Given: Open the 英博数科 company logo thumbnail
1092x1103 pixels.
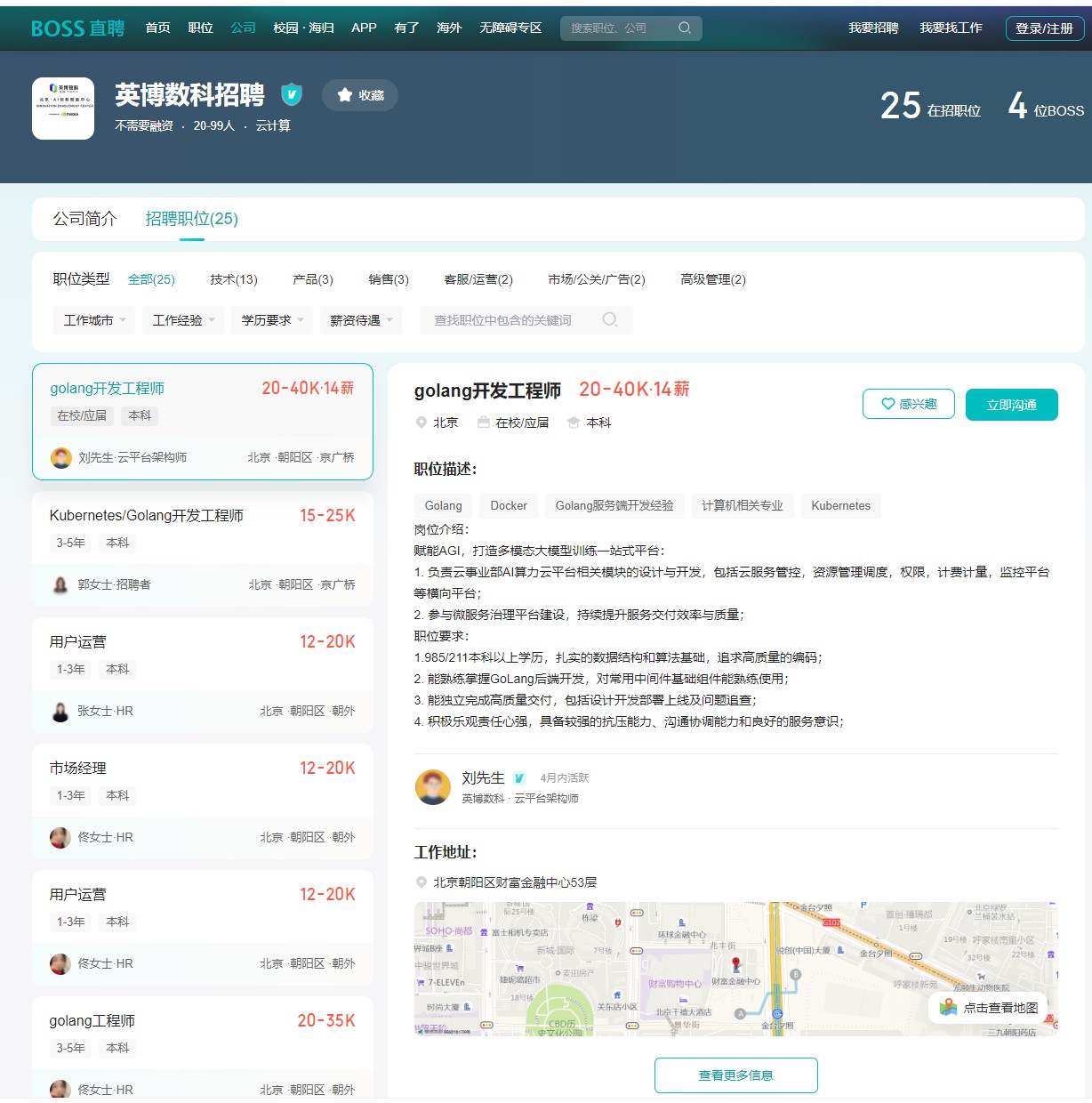Looking at the screenshot, I should click(x=63, y=109).
